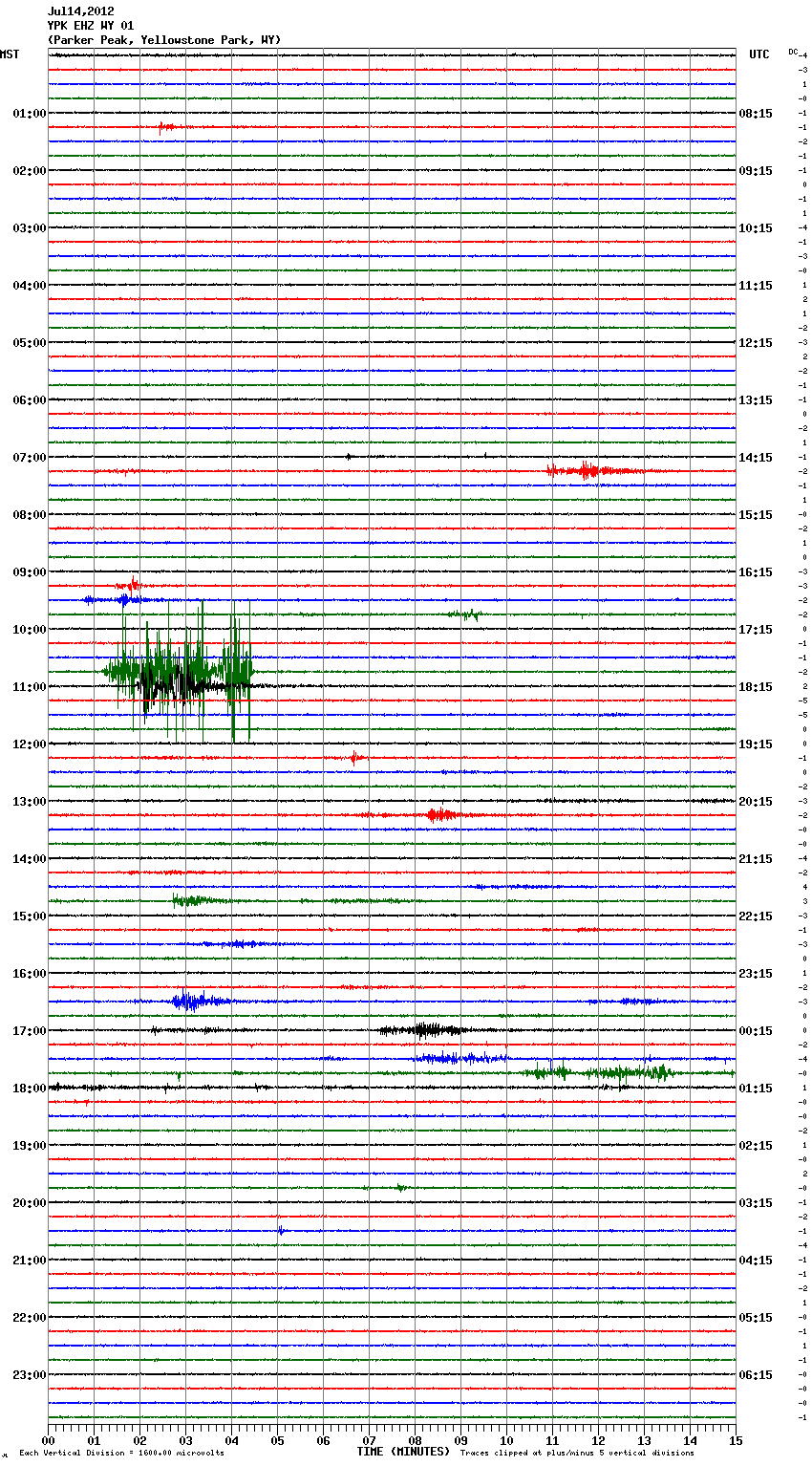
Task: Click minute tick label 15 on bottom axis
Action: tap(736, 1440)
